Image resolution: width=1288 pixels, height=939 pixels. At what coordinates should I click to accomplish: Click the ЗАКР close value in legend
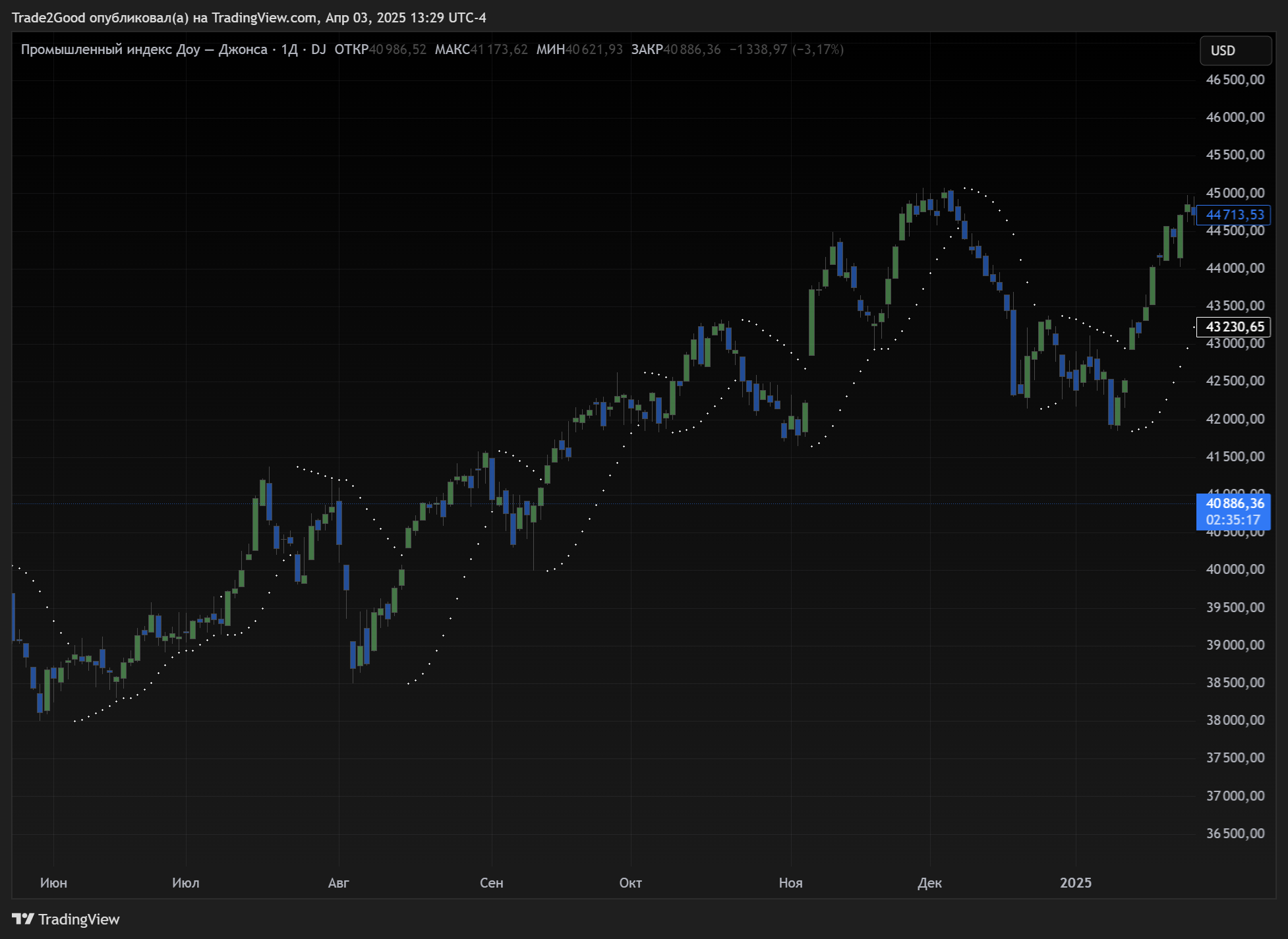692,49
